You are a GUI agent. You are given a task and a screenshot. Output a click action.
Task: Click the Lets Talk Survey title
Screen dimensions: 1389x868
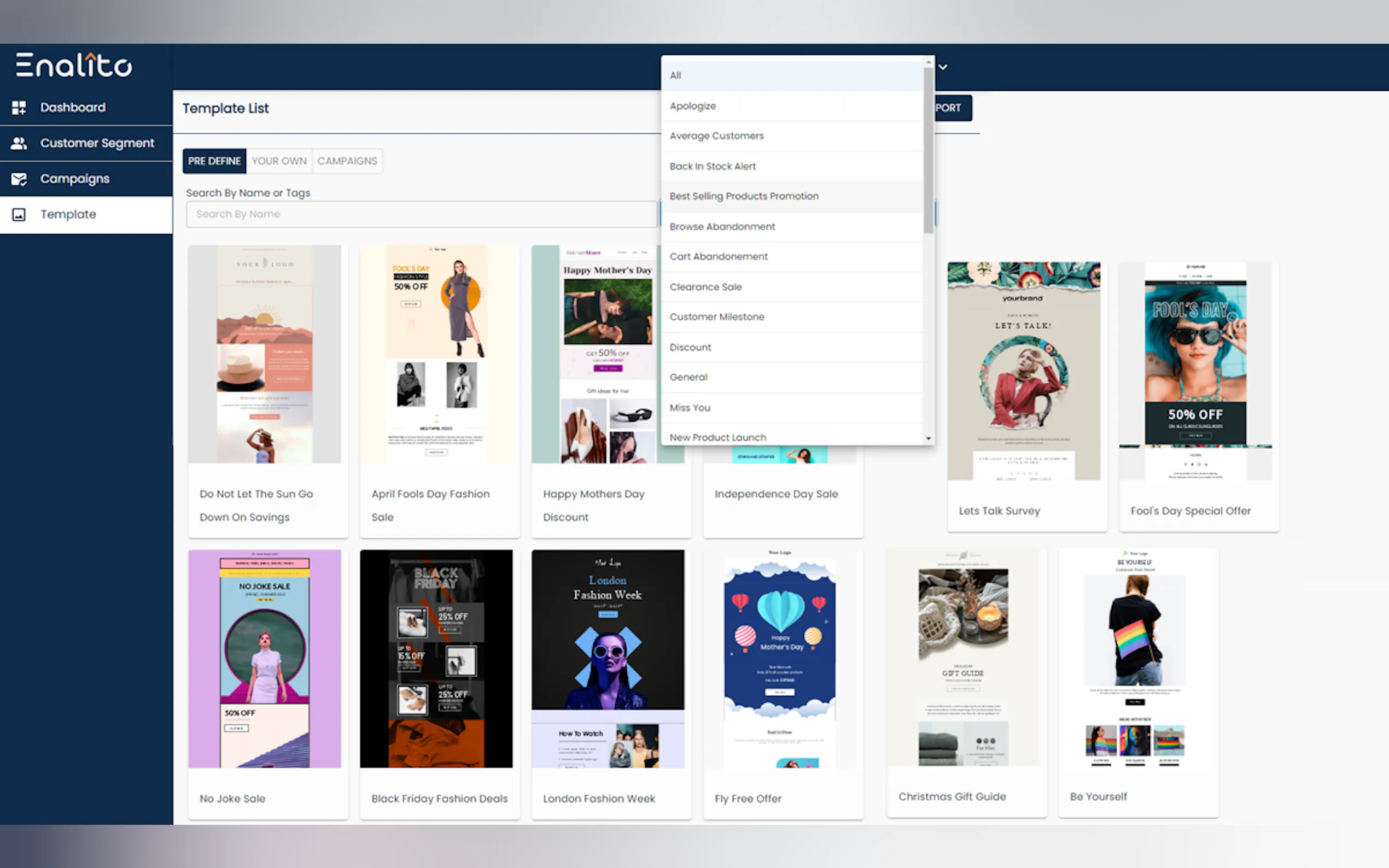click(x=1000, y=511)
